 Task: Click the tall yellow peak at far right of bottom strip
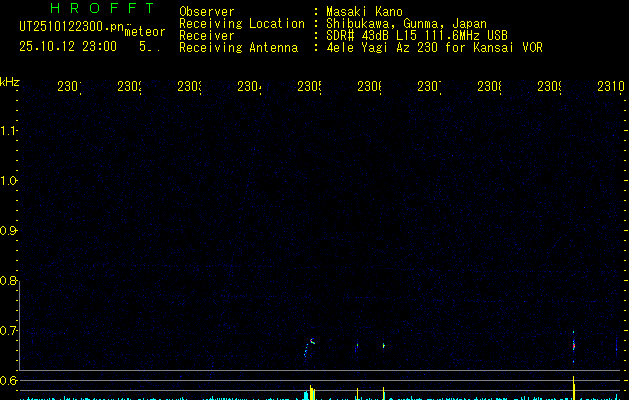point(573,386)
